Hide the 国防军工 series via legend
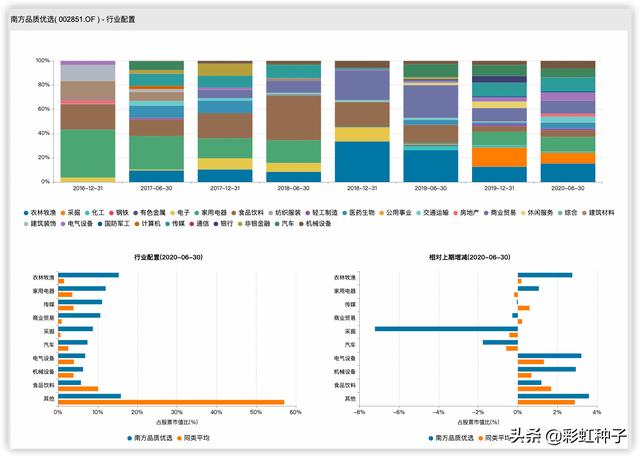 click(113, 224)
